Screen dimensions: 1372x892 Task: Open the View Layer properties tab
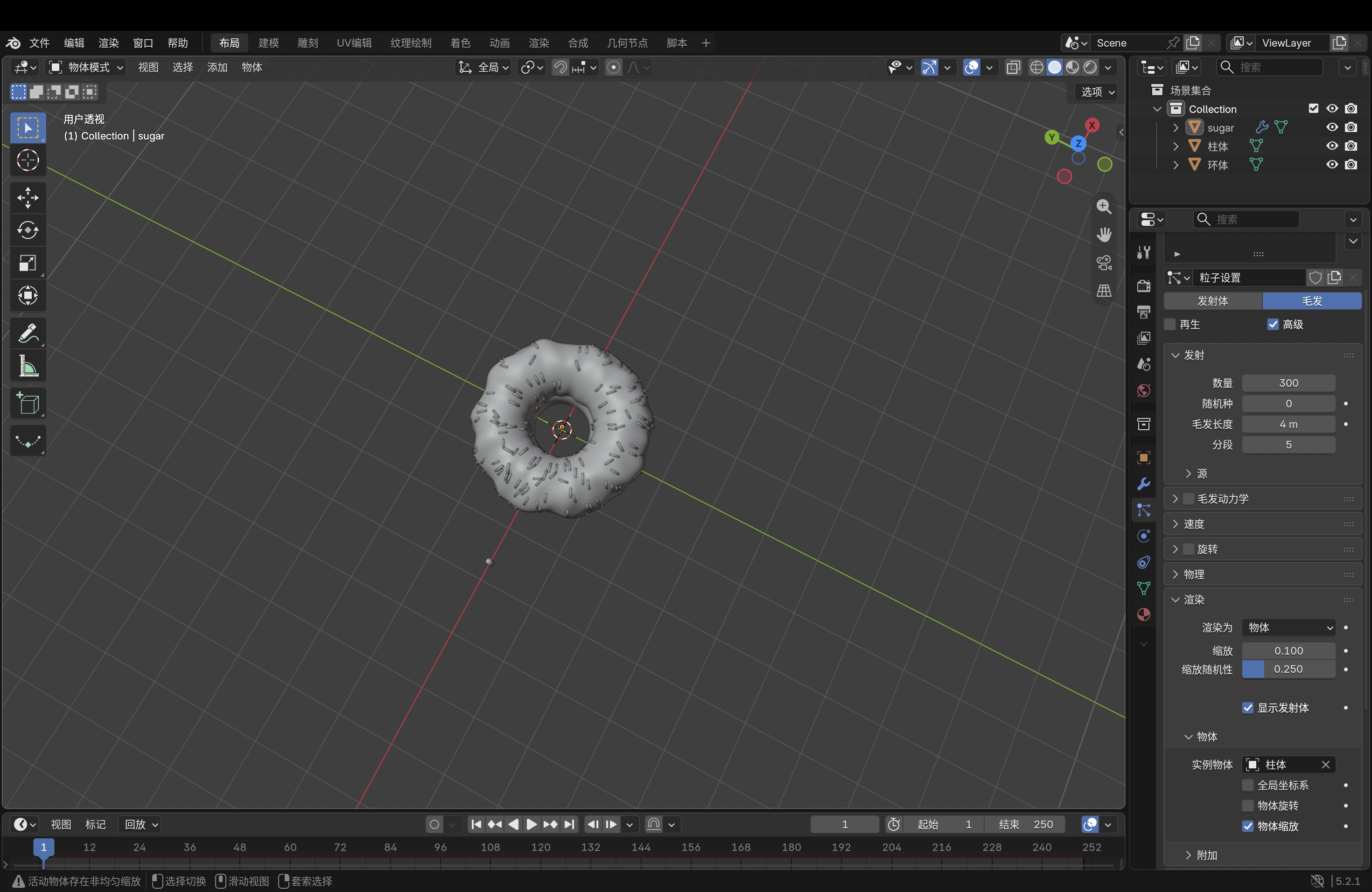1144,338
